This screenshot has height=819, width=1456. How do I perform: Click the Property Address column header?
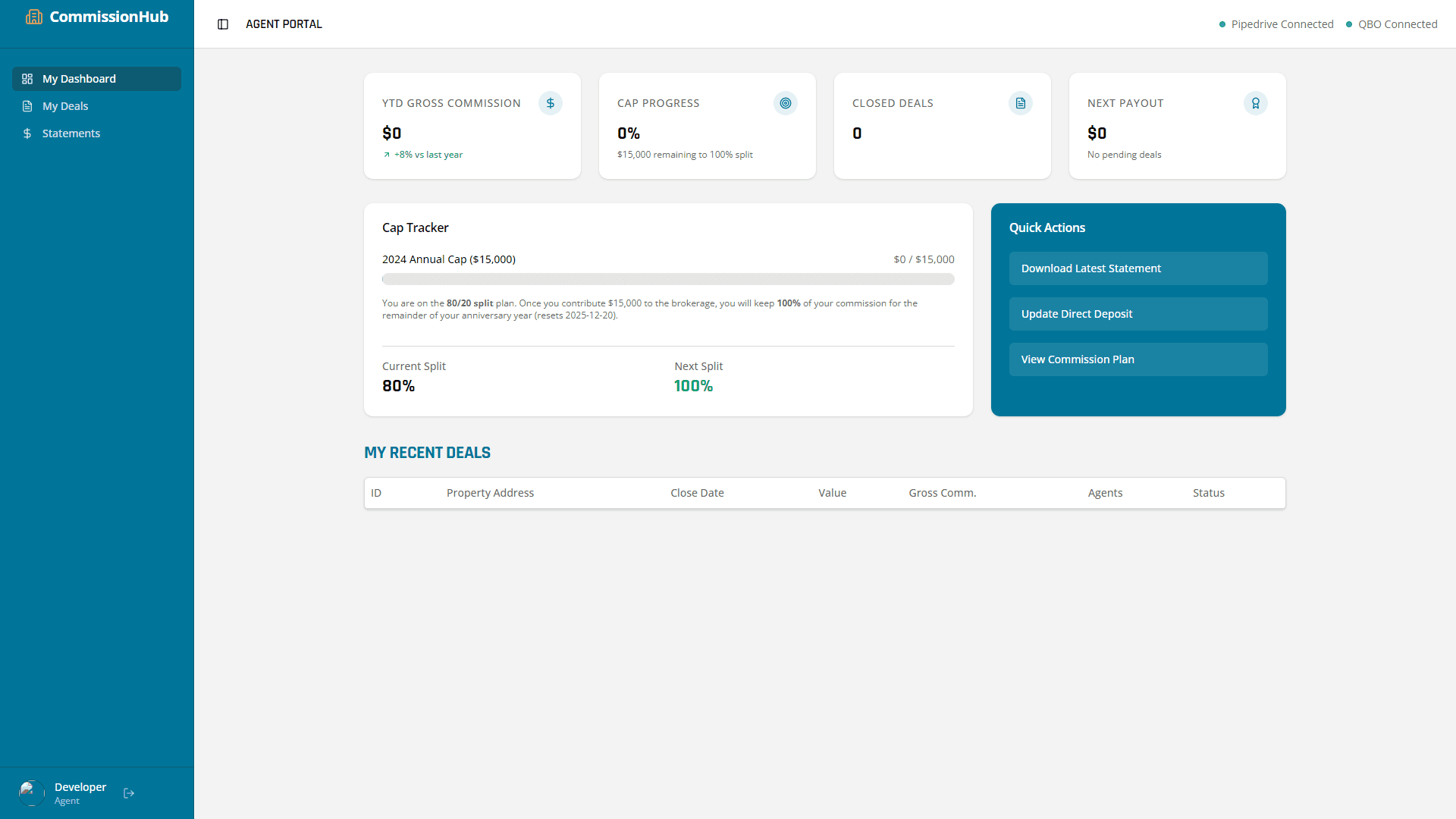[x=490, y=493]
